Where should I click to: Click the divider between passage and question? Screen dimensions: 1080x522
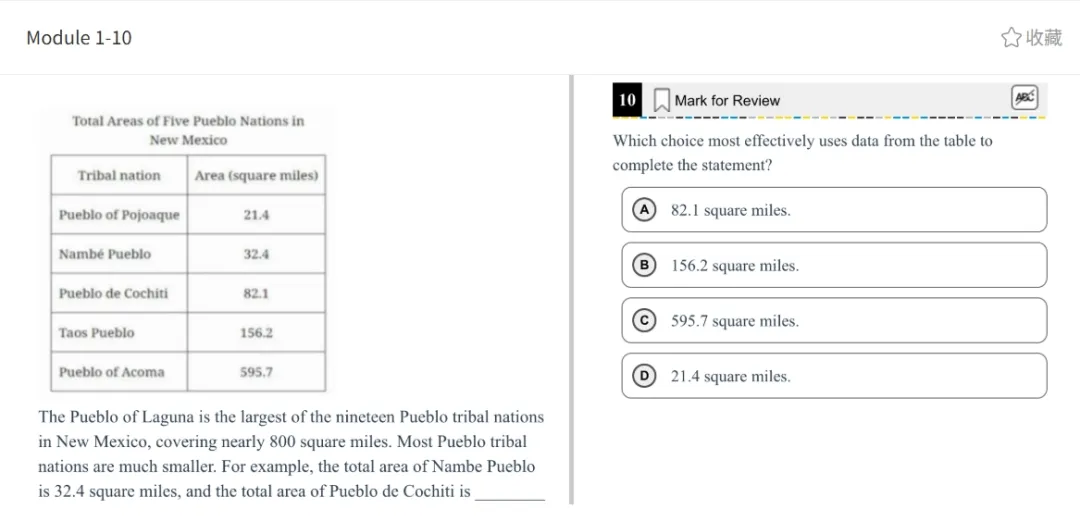click(x=571, y=290)
